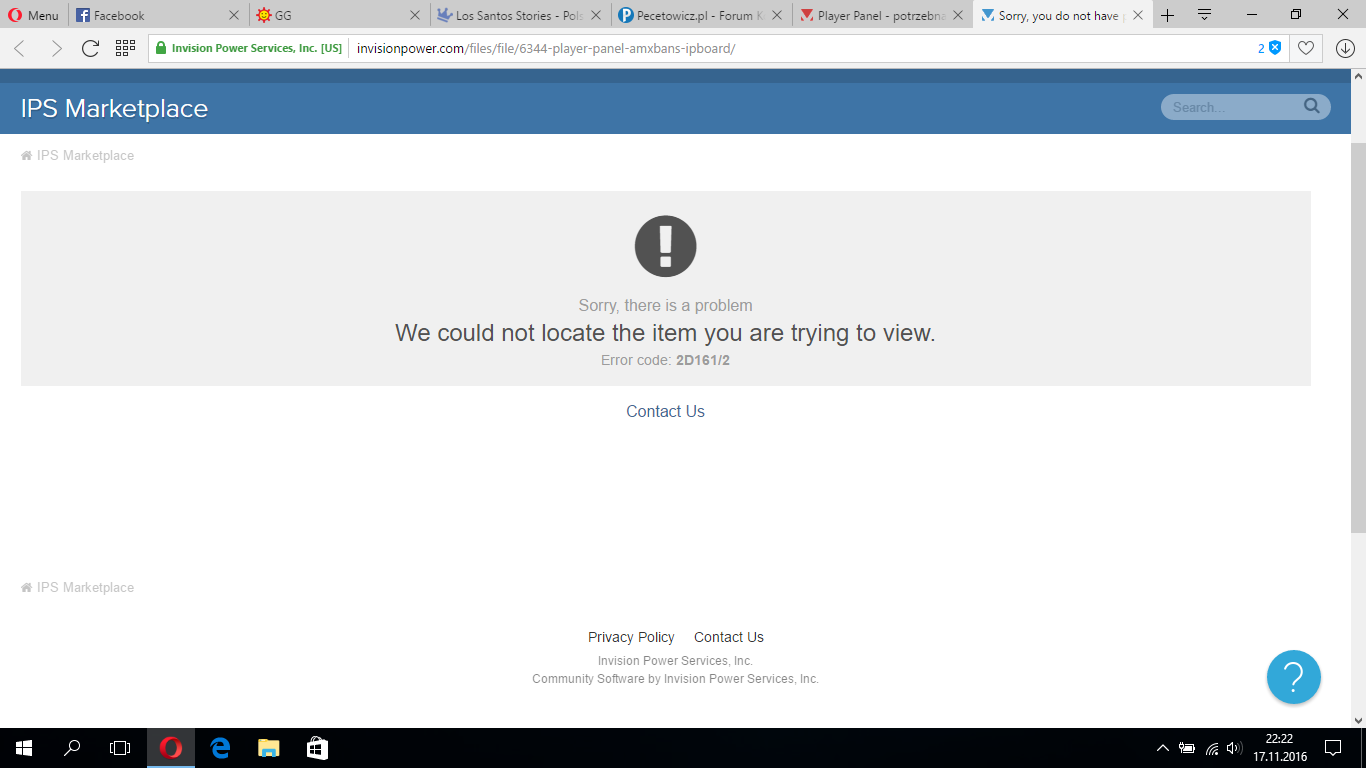Click the IPS Marketplace top breadcrumb

(85, 155)
